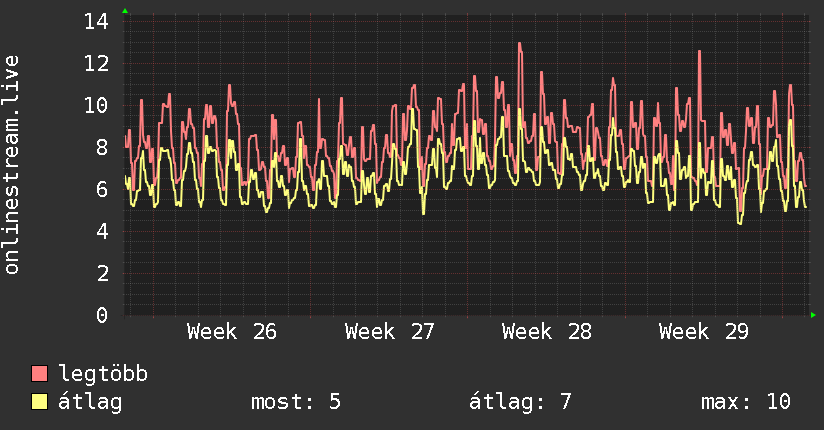Click the onlinestream.live vertical axis title
Viewport: 824px width, 430px height.
tap(11, 165)
